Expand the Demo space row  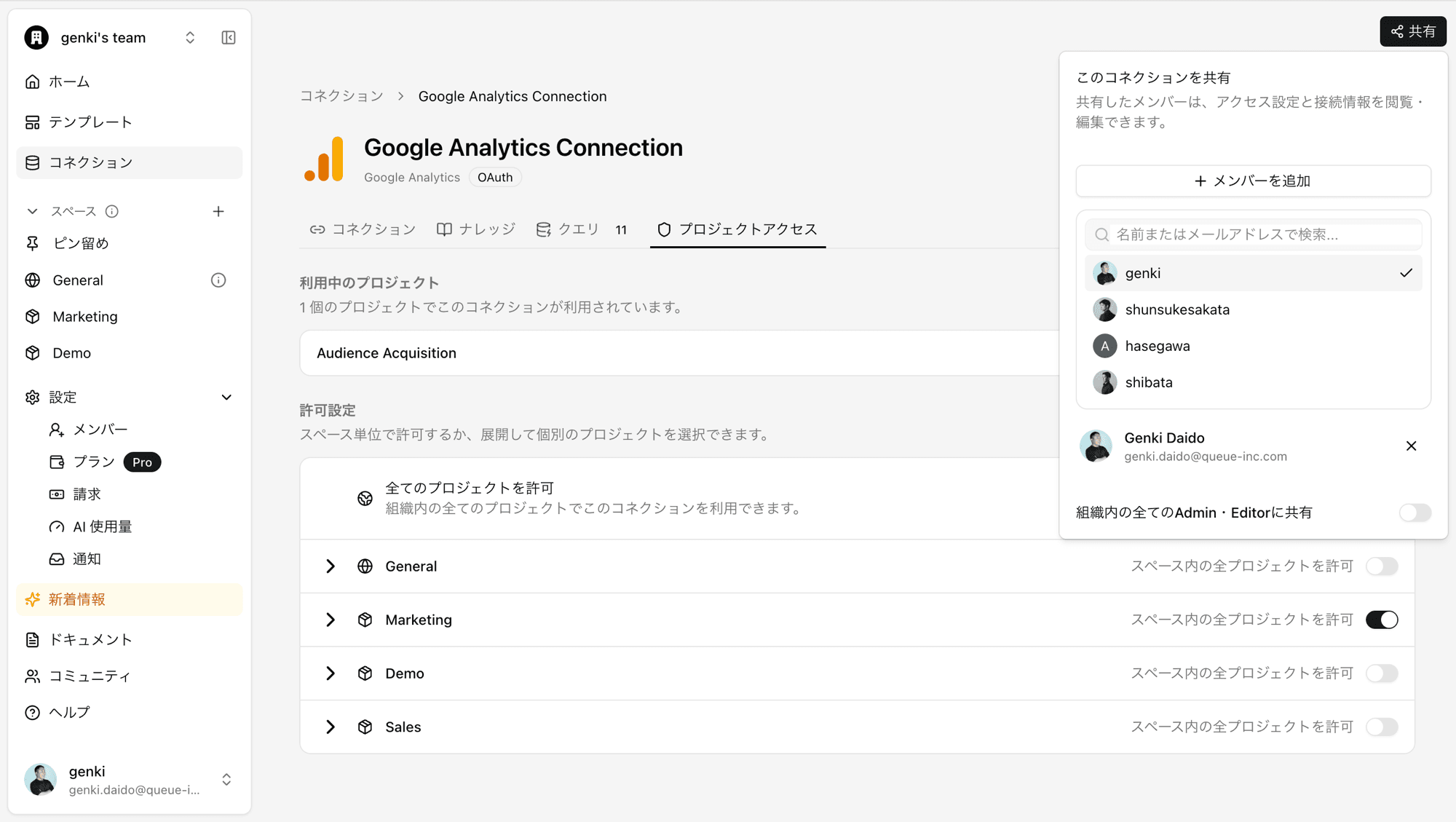click(x=331, y=673)
